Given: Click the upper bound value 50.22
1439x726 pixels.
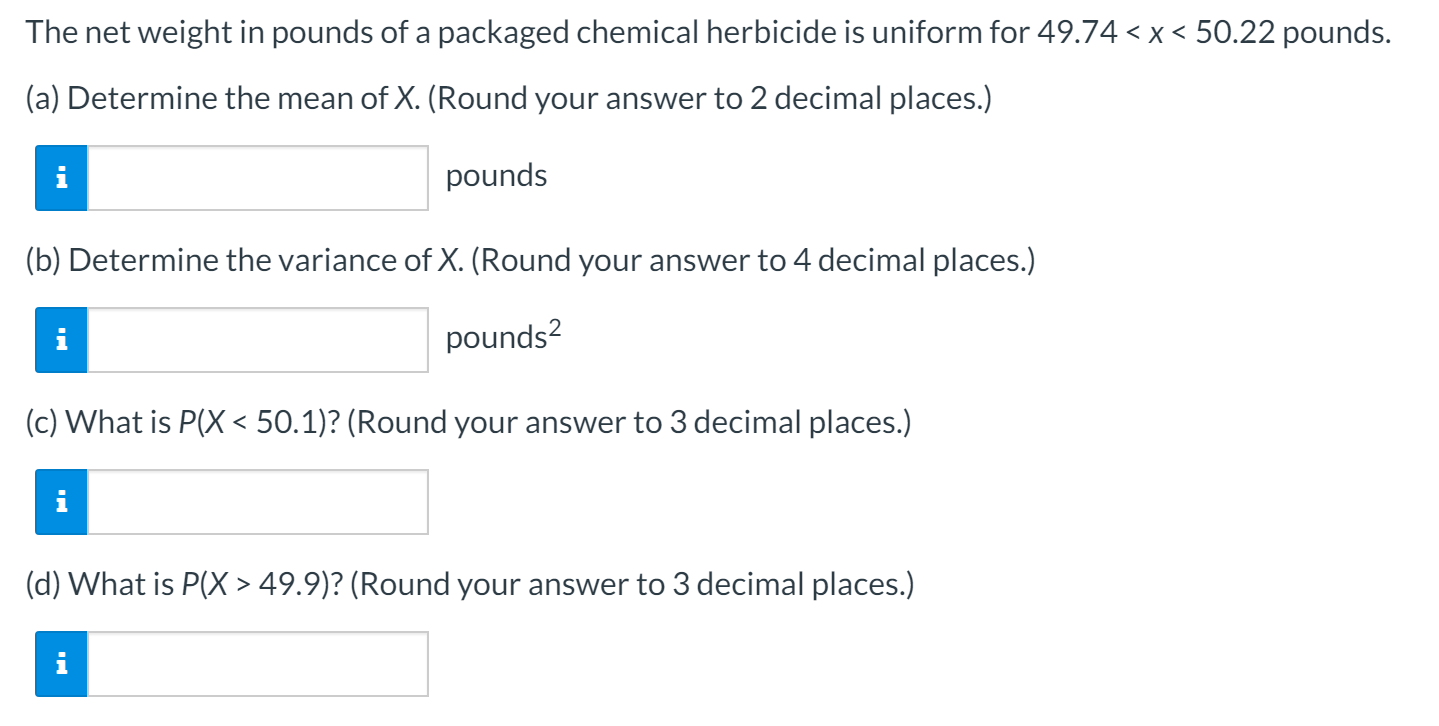Looking at the screenshot, I should coord(1235,35).
